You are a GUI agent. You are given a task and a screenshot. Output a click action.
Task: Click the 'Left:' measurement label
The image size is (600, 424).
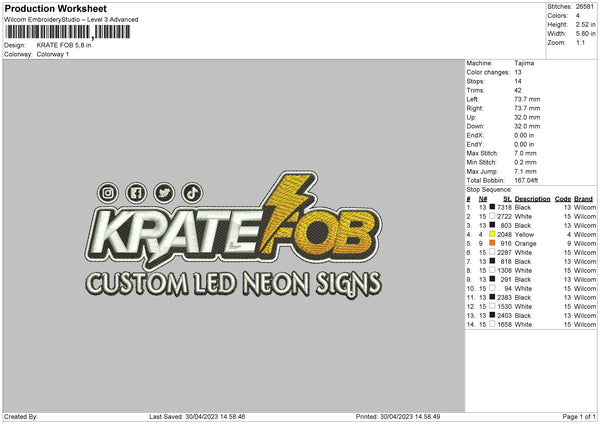[472, 99]
